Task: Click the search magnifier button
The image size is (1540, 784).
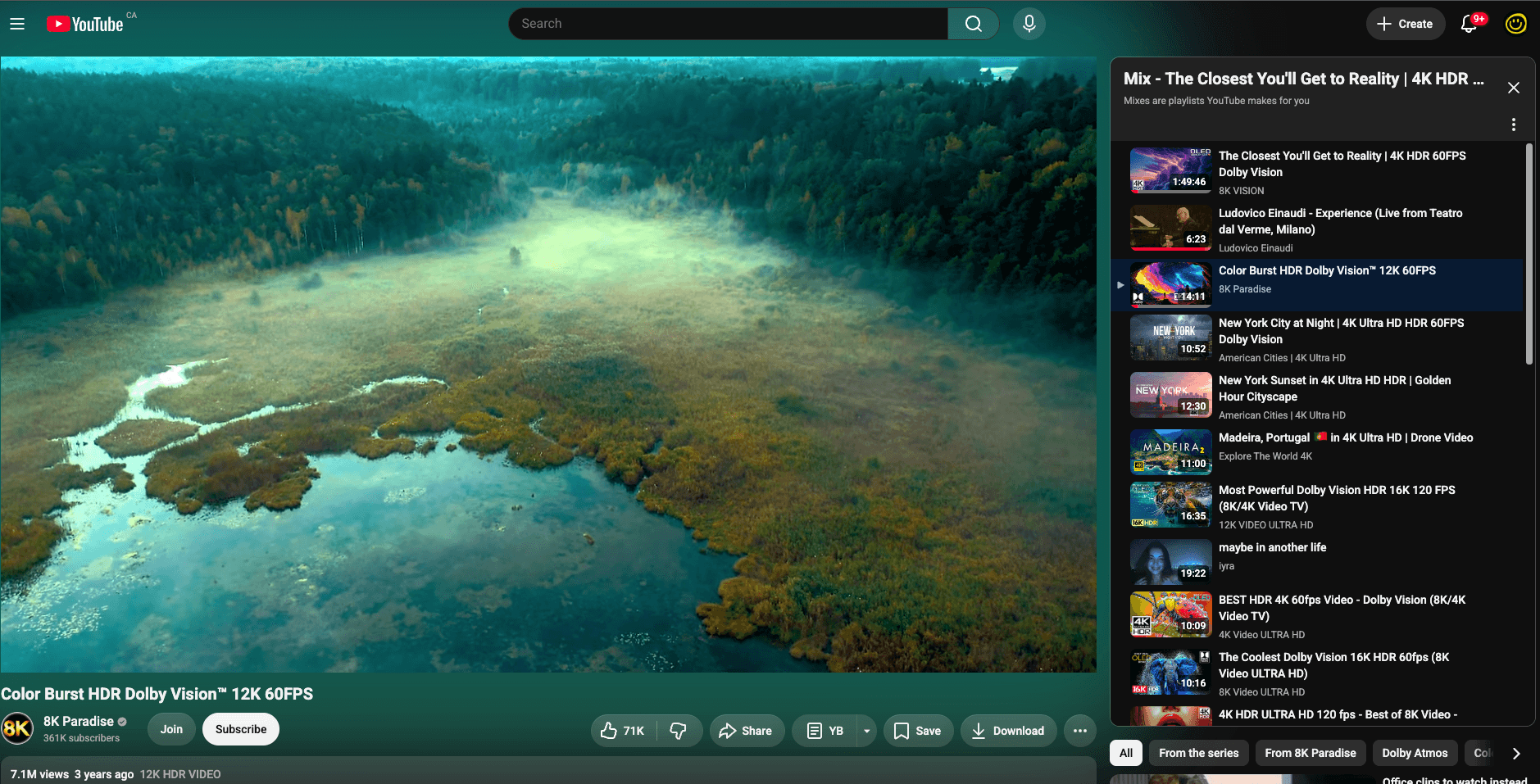Action: pyautogui.click(x=973, y=24)
